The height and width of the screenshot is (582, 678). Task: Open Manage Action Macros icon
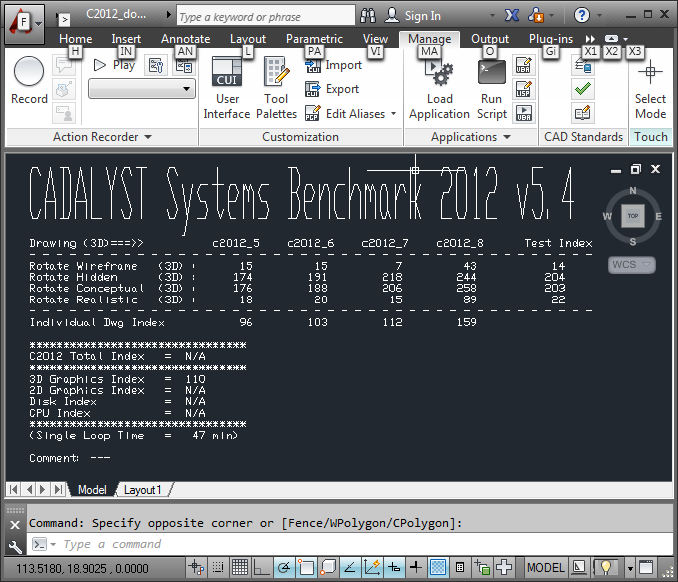[156, 66]
